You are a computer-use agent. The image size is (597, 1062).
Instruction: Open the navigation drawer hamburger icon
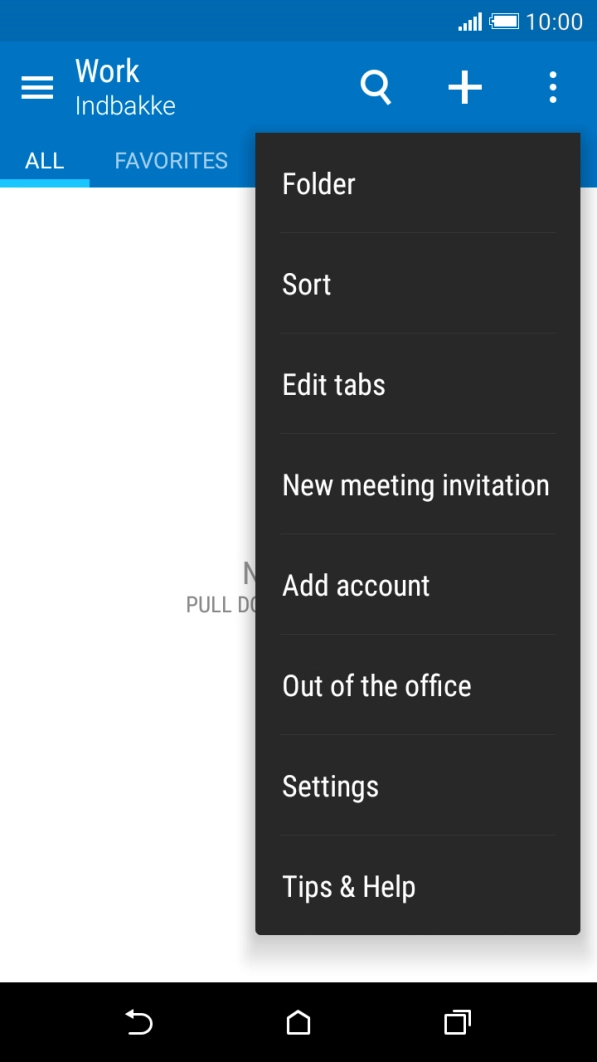point(37,87)
